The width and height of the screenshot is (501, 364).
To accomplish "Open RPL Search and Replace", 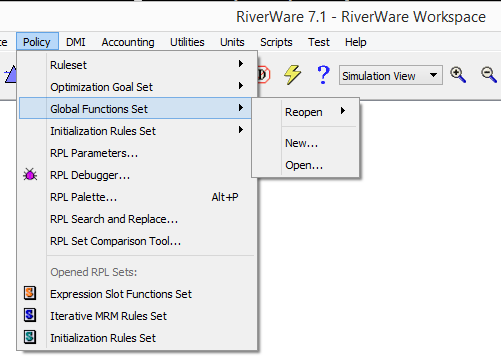I will pyautogui.click(x=135, y=219).
